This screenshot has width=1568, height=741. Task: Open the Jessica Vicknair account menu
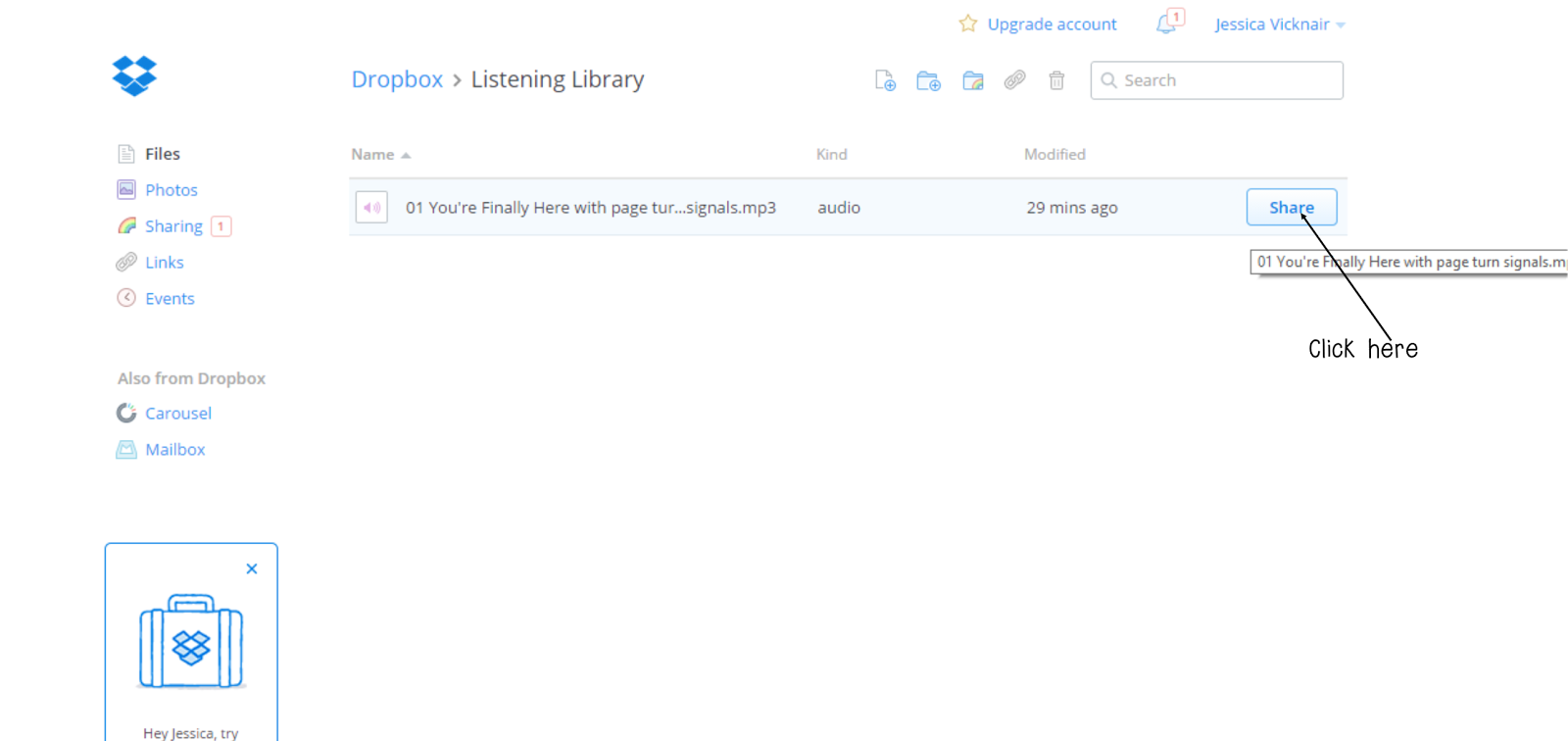click(x=1279, y=25)
